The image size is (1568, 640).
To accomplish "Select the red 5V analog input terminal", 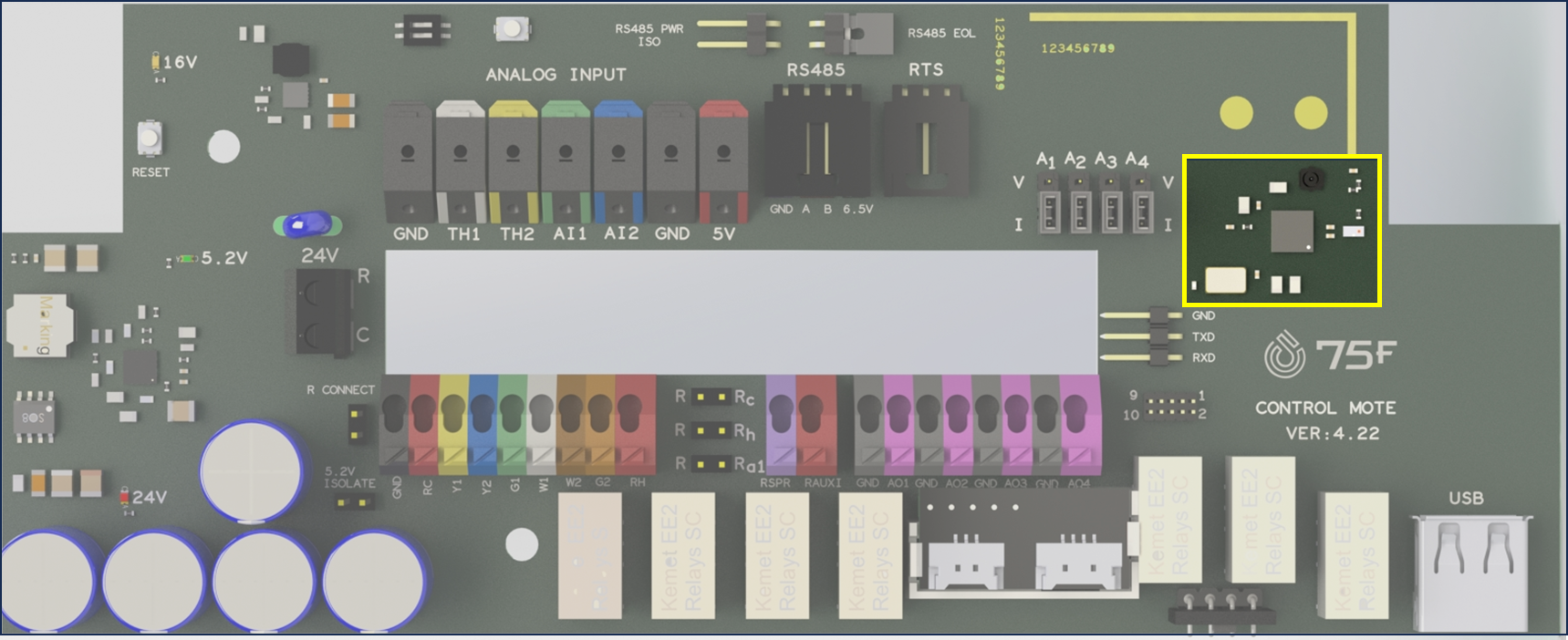I will point(723,161).
